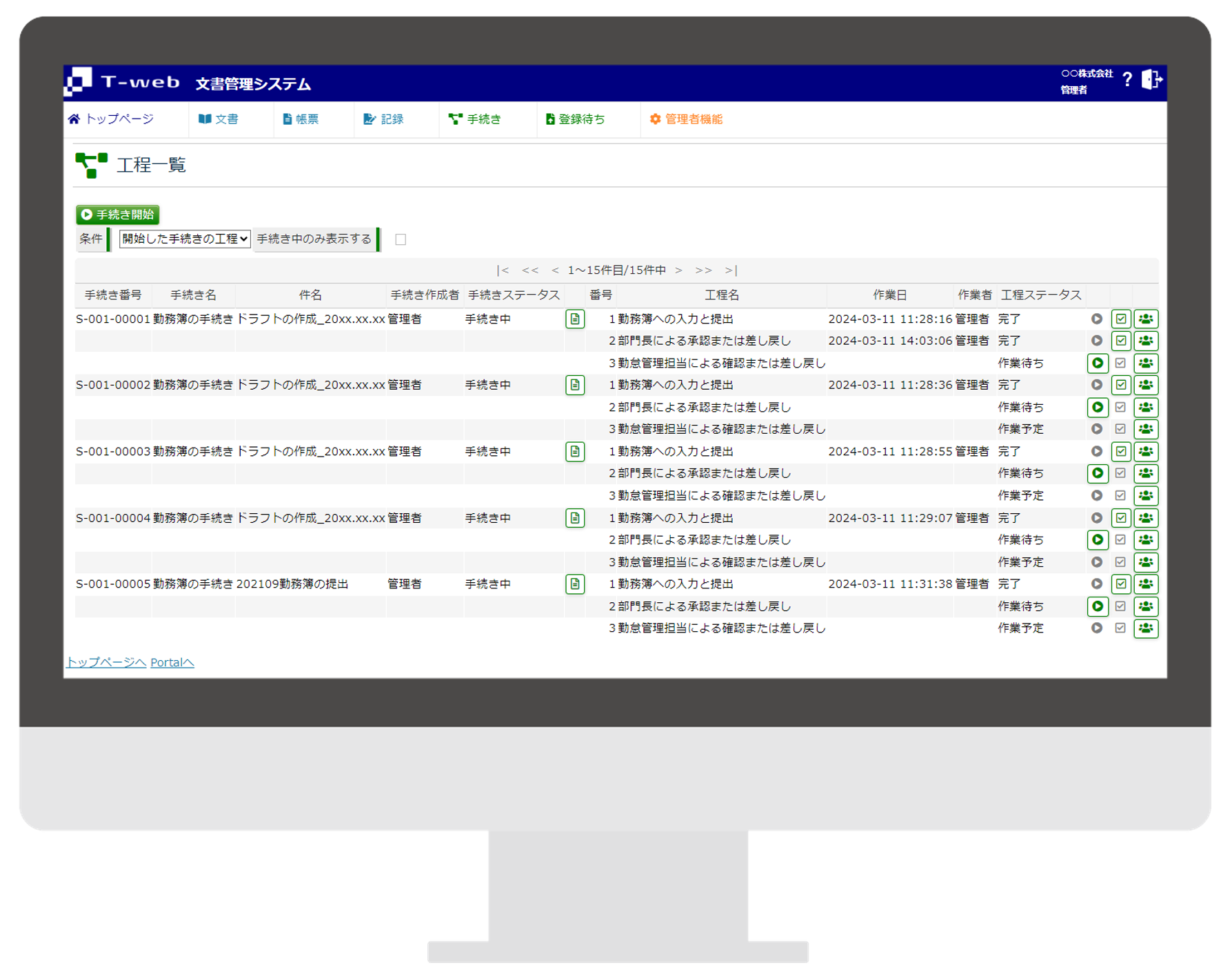Toggle the 手続き中のみ表示する checkbox

point(401,239)
